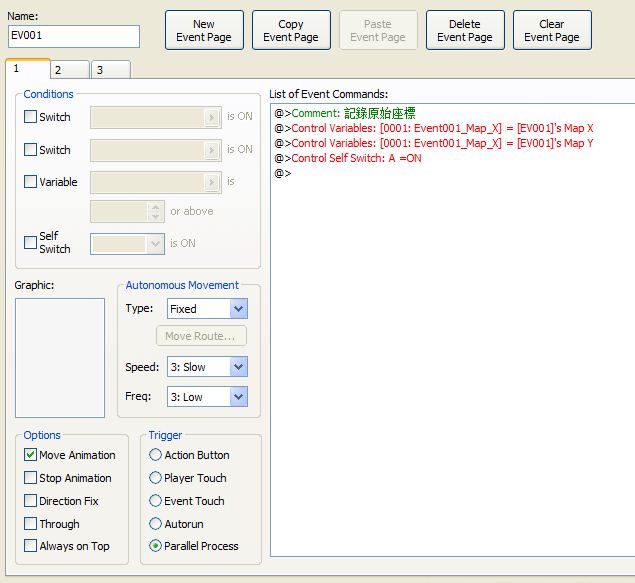The height and width of the screenshot is (583, 635).
Task: Click the New Event Page button
Action: click(x=204, y=30)
